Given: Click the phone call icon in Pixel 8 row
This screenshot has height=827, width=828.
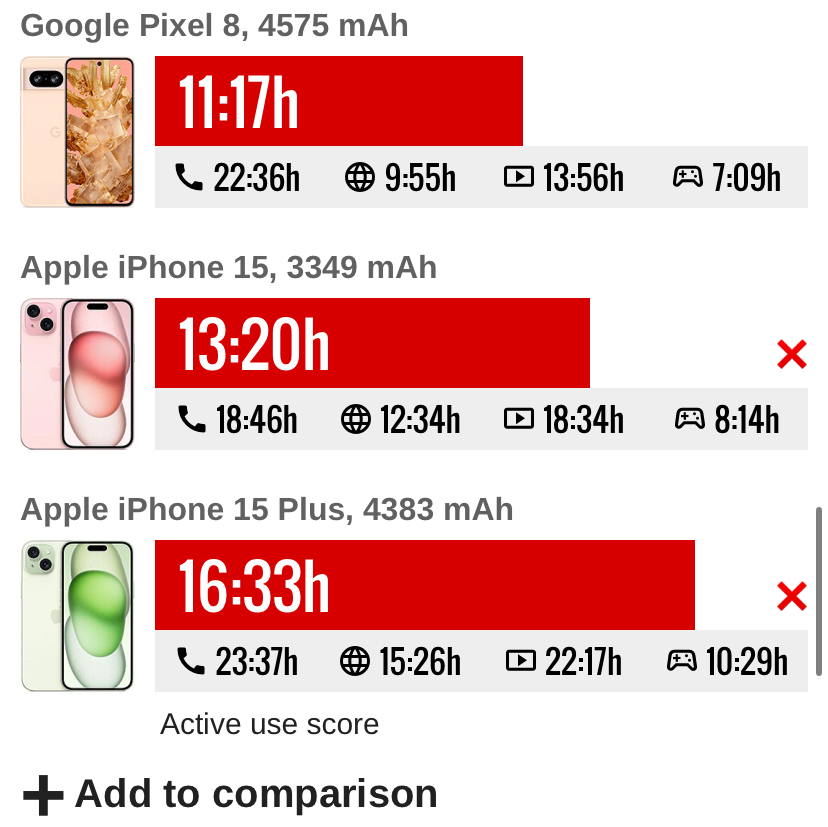Looking at the screenshot, I should click(189, 177).
